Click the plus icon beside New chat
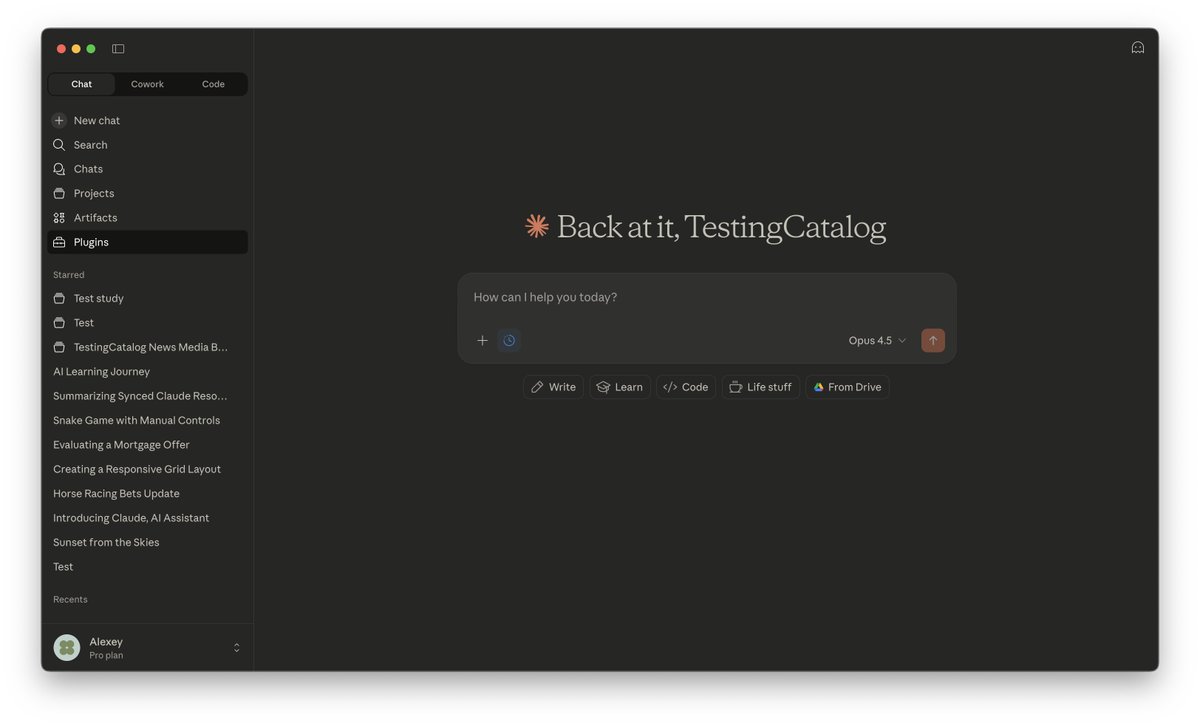The width and height of the screenshot is (1200, 726). coord(59,120)
